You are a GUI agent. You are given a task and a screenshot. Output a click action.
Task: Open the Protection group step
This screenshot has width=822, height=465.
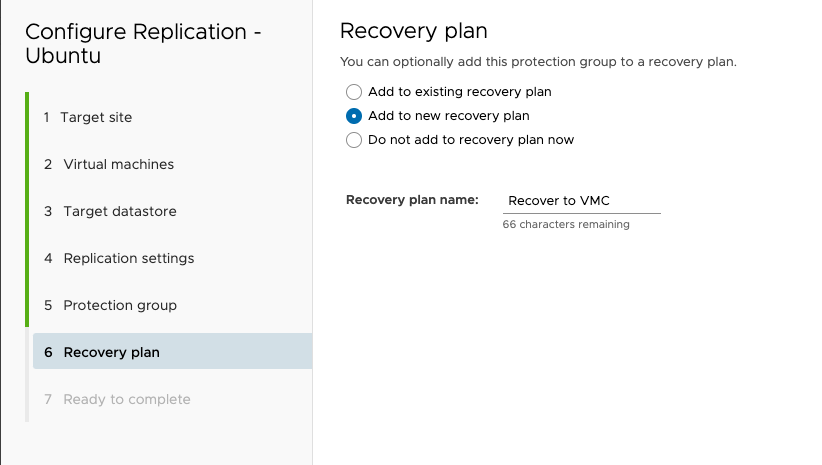(119, 305)
